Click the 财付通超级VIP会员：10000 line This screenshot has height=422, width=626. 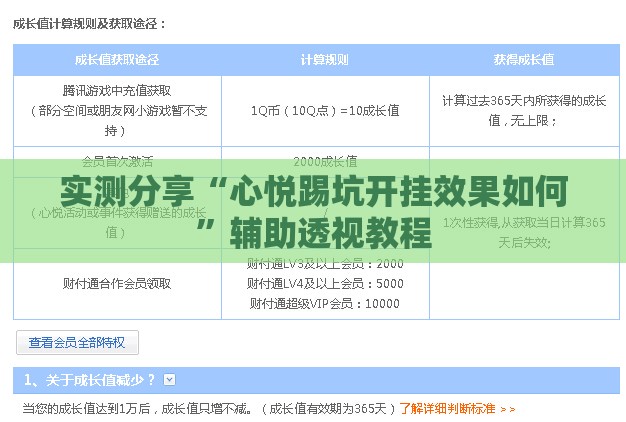pos(325,304)
